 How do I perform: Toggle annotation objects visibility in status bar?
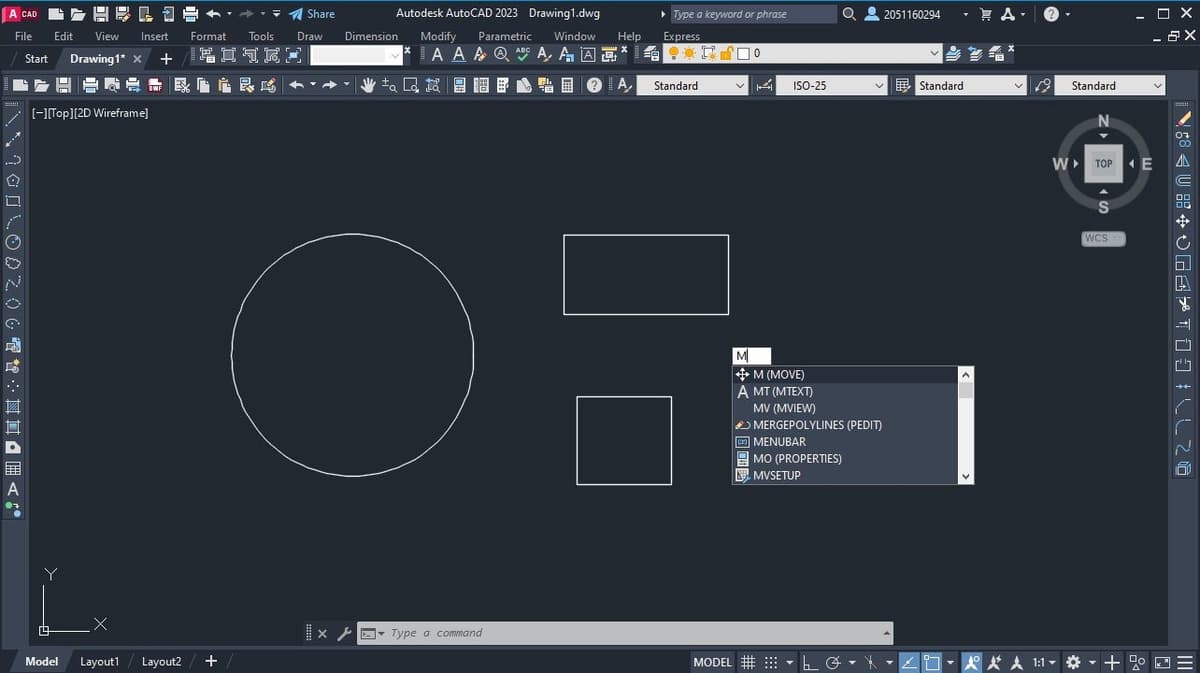(x=974, y=662)
